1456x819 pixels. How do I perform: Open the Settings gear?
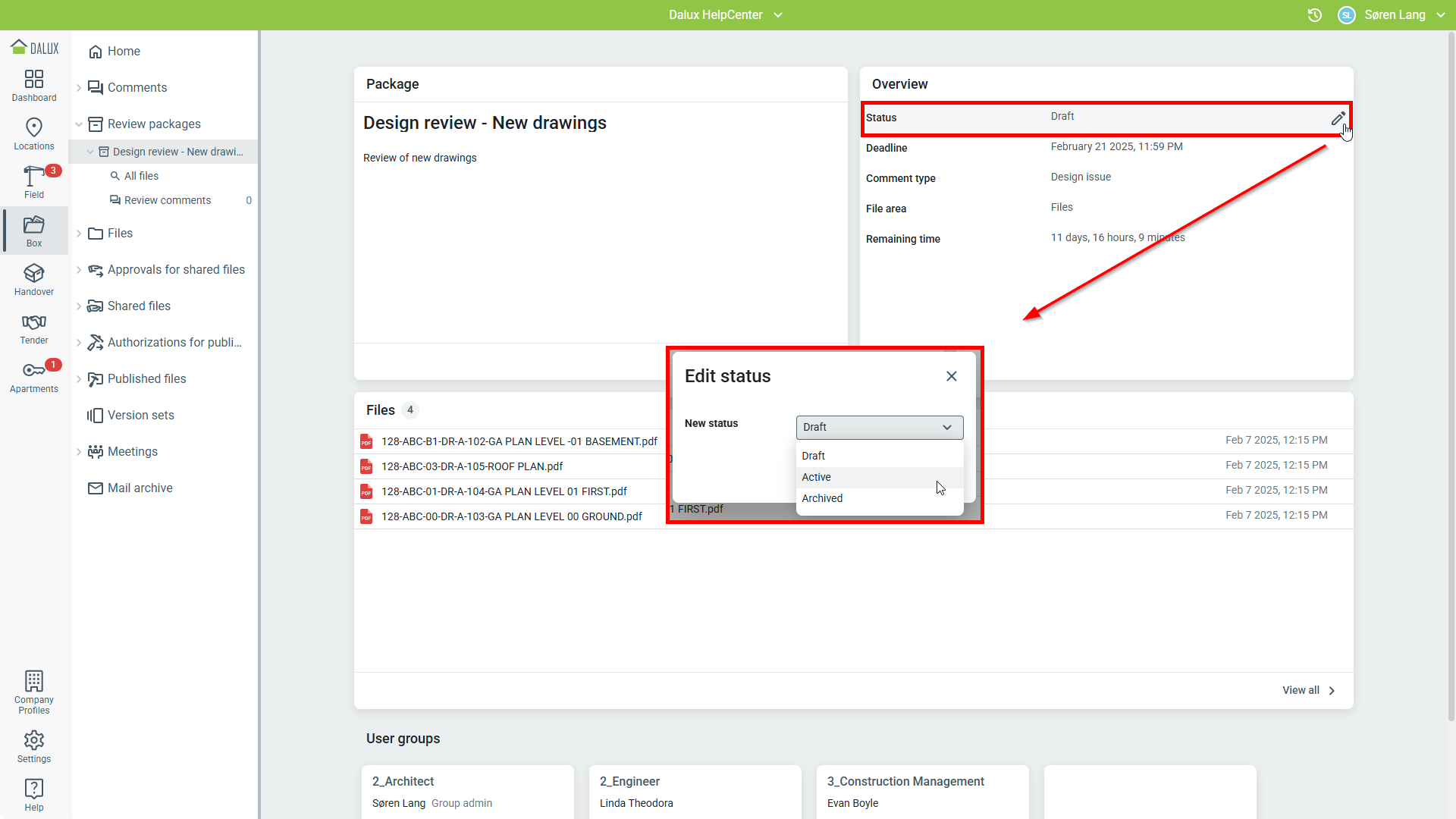pyautogui.click(x=34, y=746)
